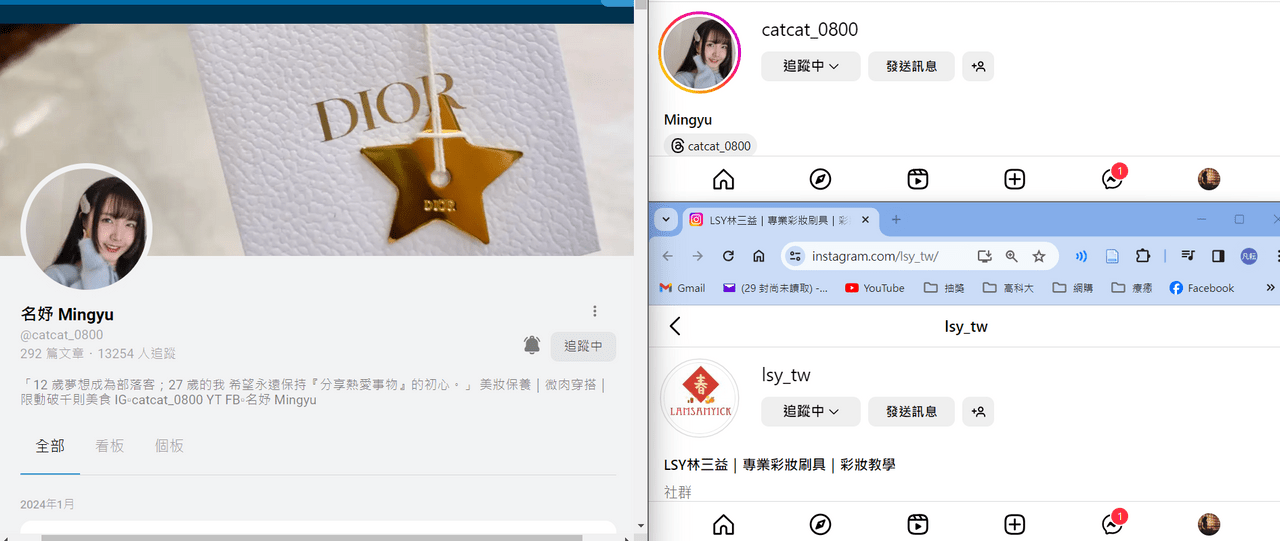Click create post plus in lsy_tw window
1280x541 pixels.
pyautogui.click(x=1015, y=525)
